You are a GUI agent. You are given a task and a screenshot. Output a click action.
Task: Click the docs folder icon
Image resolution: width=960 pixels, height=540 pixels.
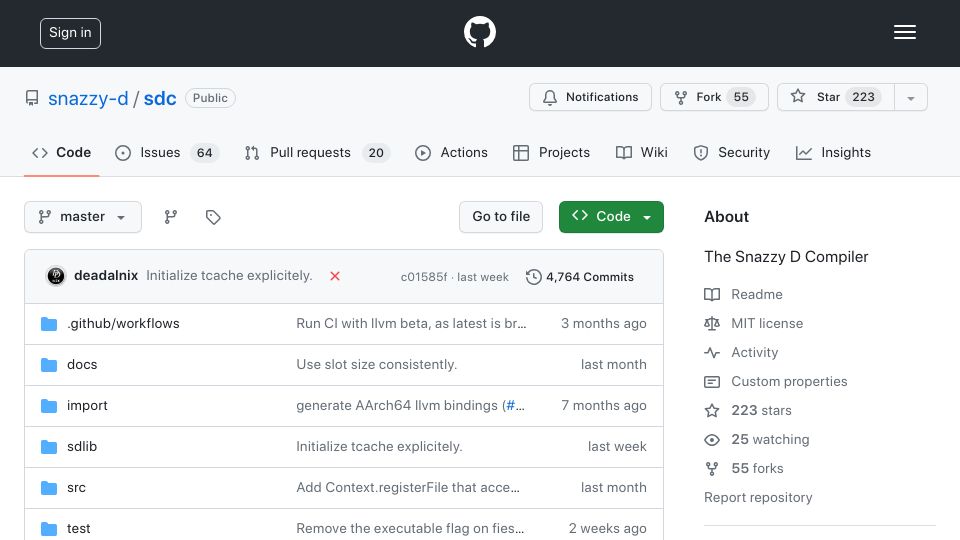click(x=49, y=365)
